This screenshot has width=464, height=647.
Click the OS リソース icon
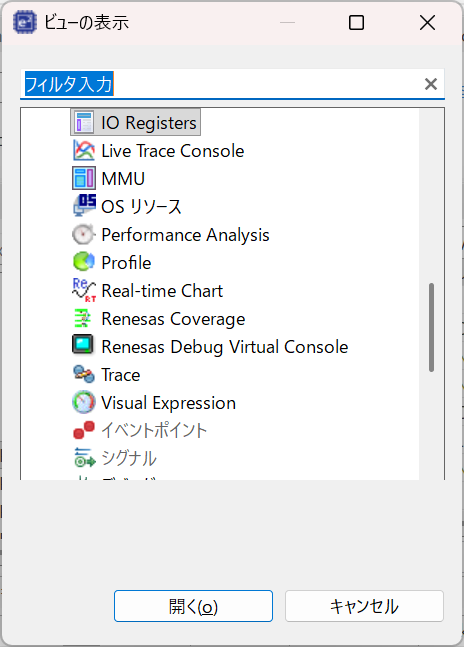(x=84, y=205)
